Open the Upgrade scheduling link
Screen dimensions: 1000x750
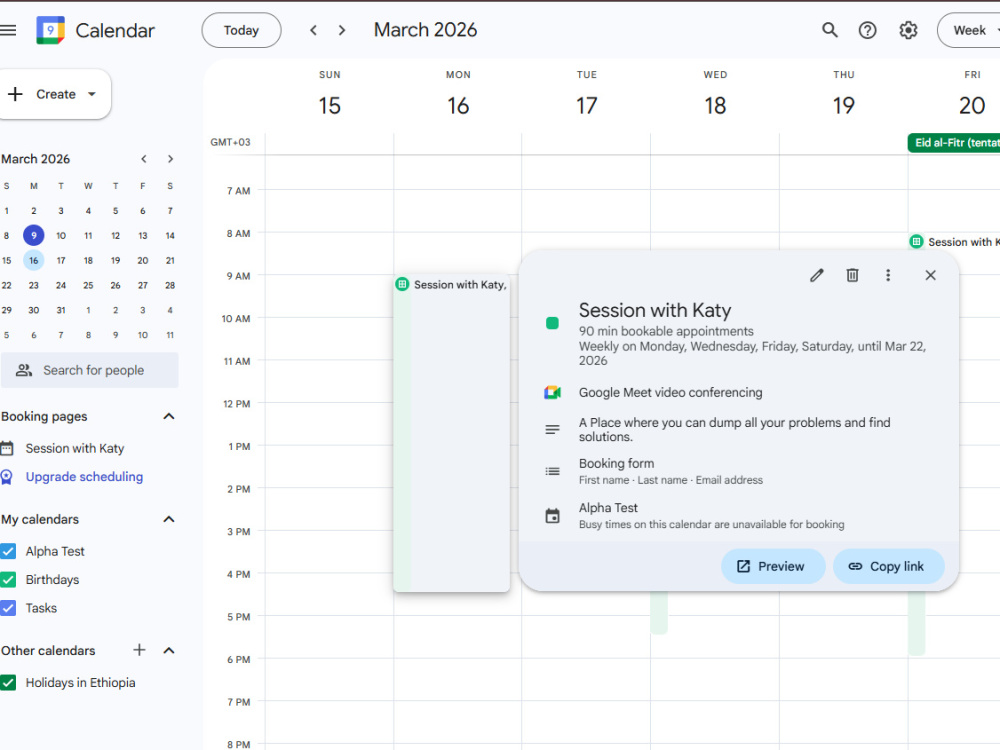pos(84,476)
